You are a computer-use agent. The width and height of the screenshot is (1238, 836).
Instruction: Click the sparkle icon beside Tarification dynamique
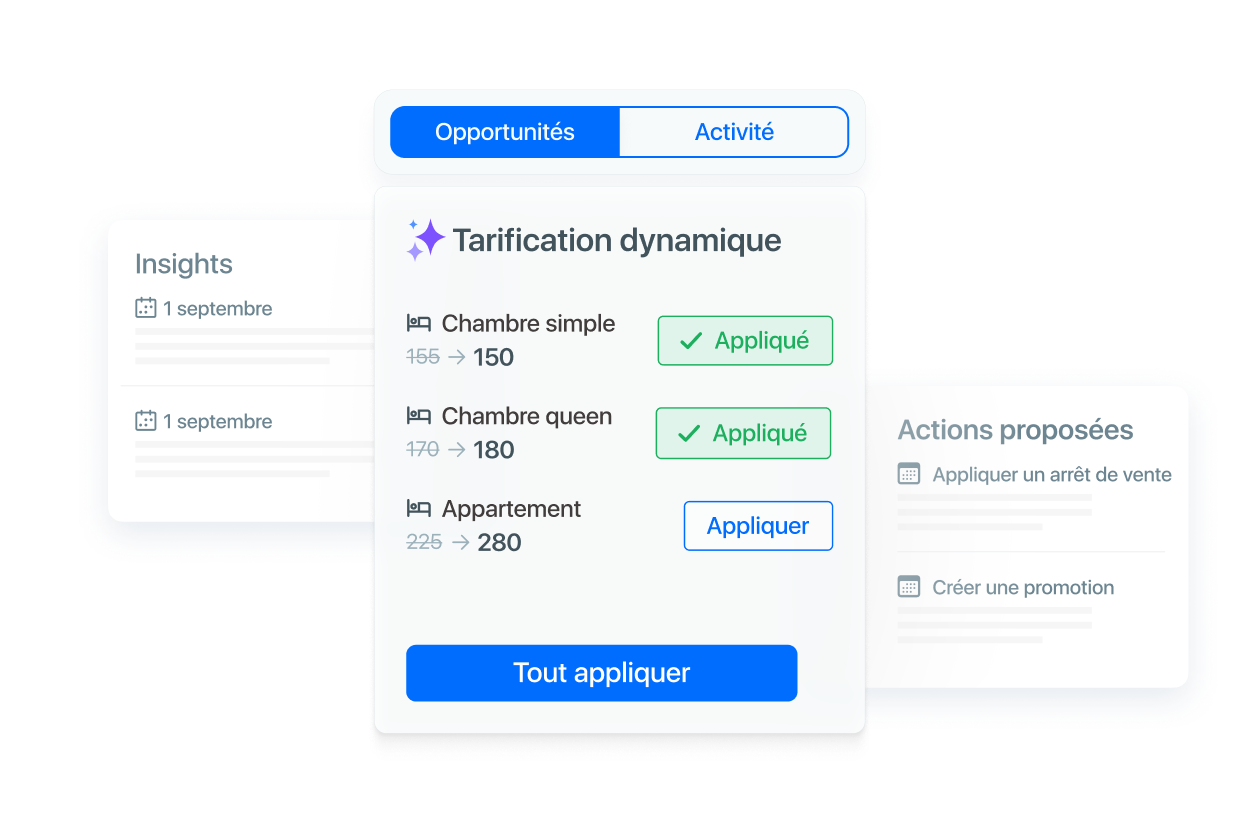point(425,240)
